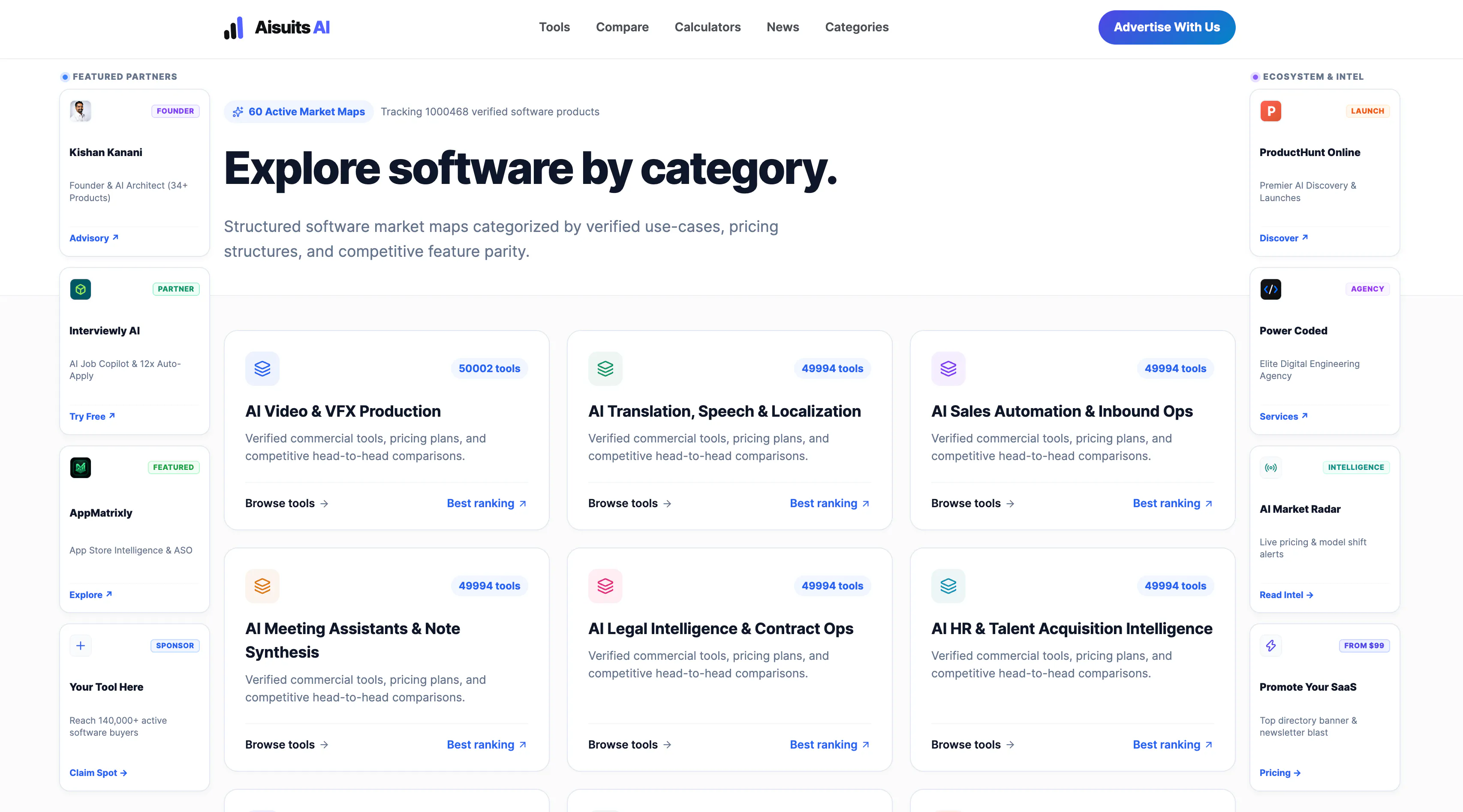Click the sparkle icon in 60 Active Market Maps badge
The height and width of the screenshot is (812, 1463).
(238, 112)
